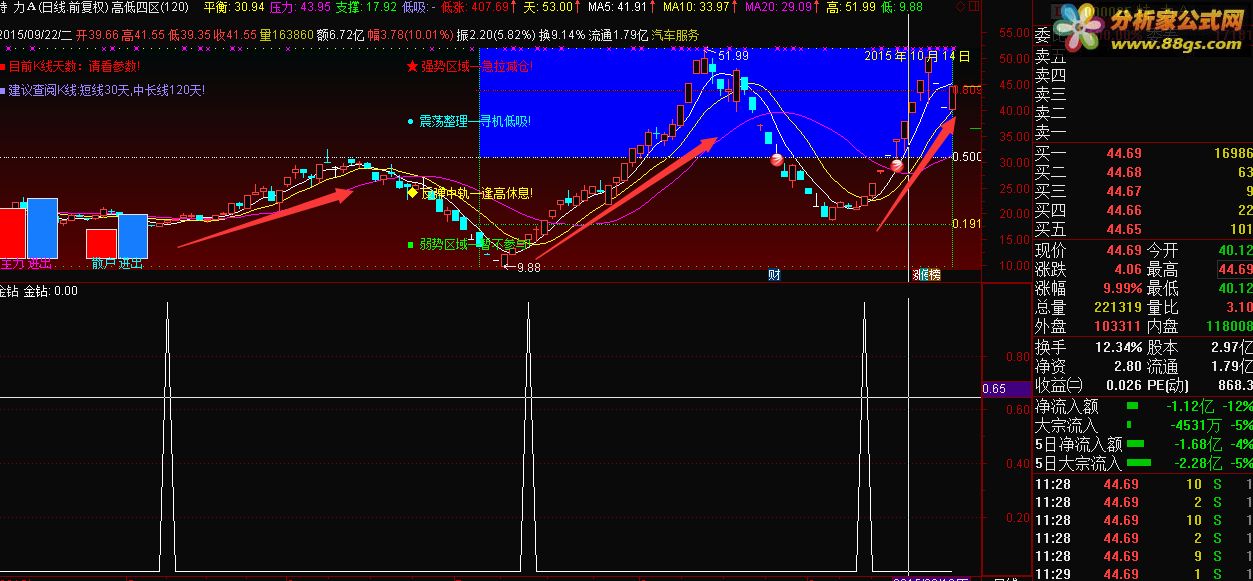This screenshot has width=1253, height=581.
Task: Select the 买二 bid price 44.68
Action: pyautogui.click(x=1122, y=172)
